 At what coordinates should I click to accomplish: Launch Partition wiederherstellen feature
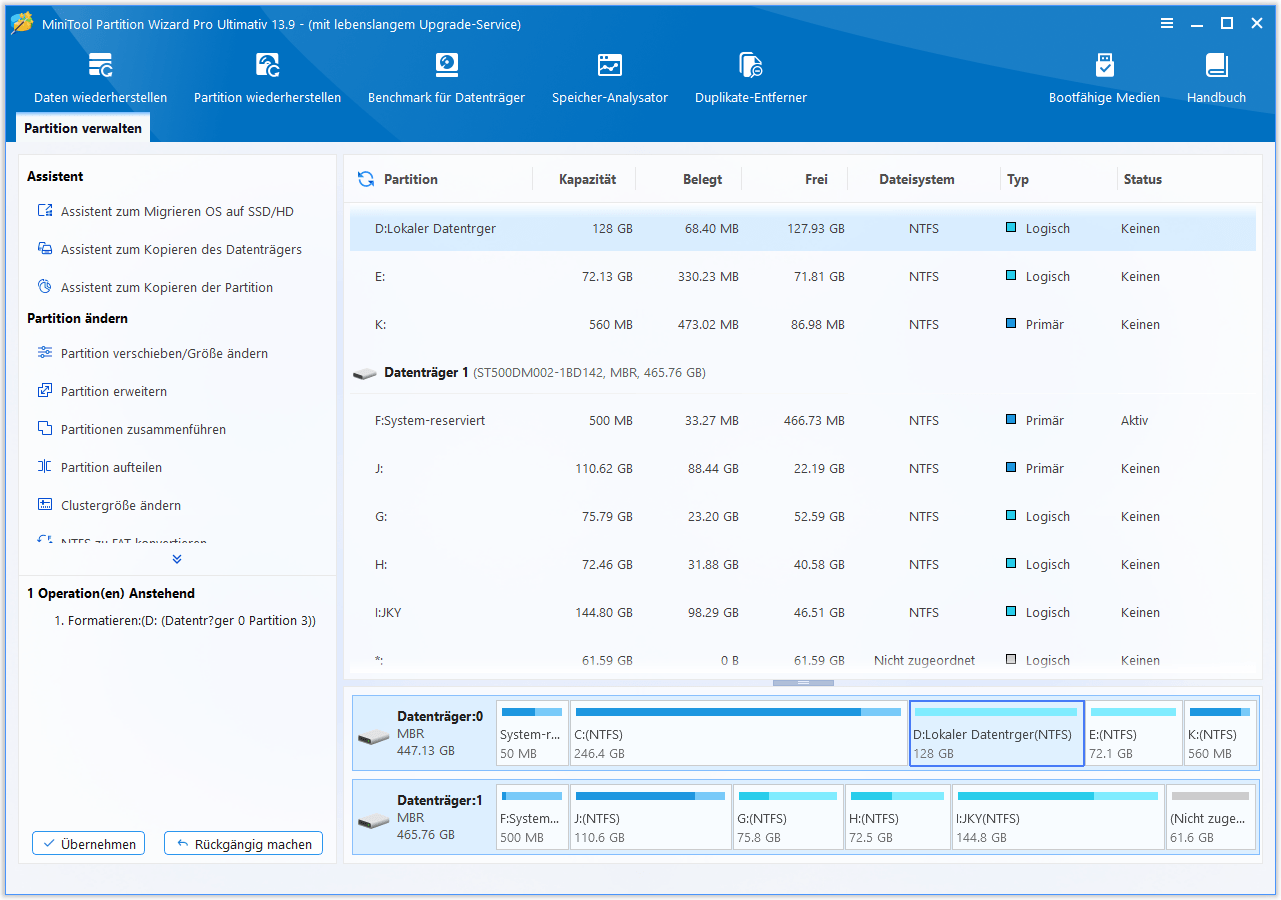click(x=267, y=79)
